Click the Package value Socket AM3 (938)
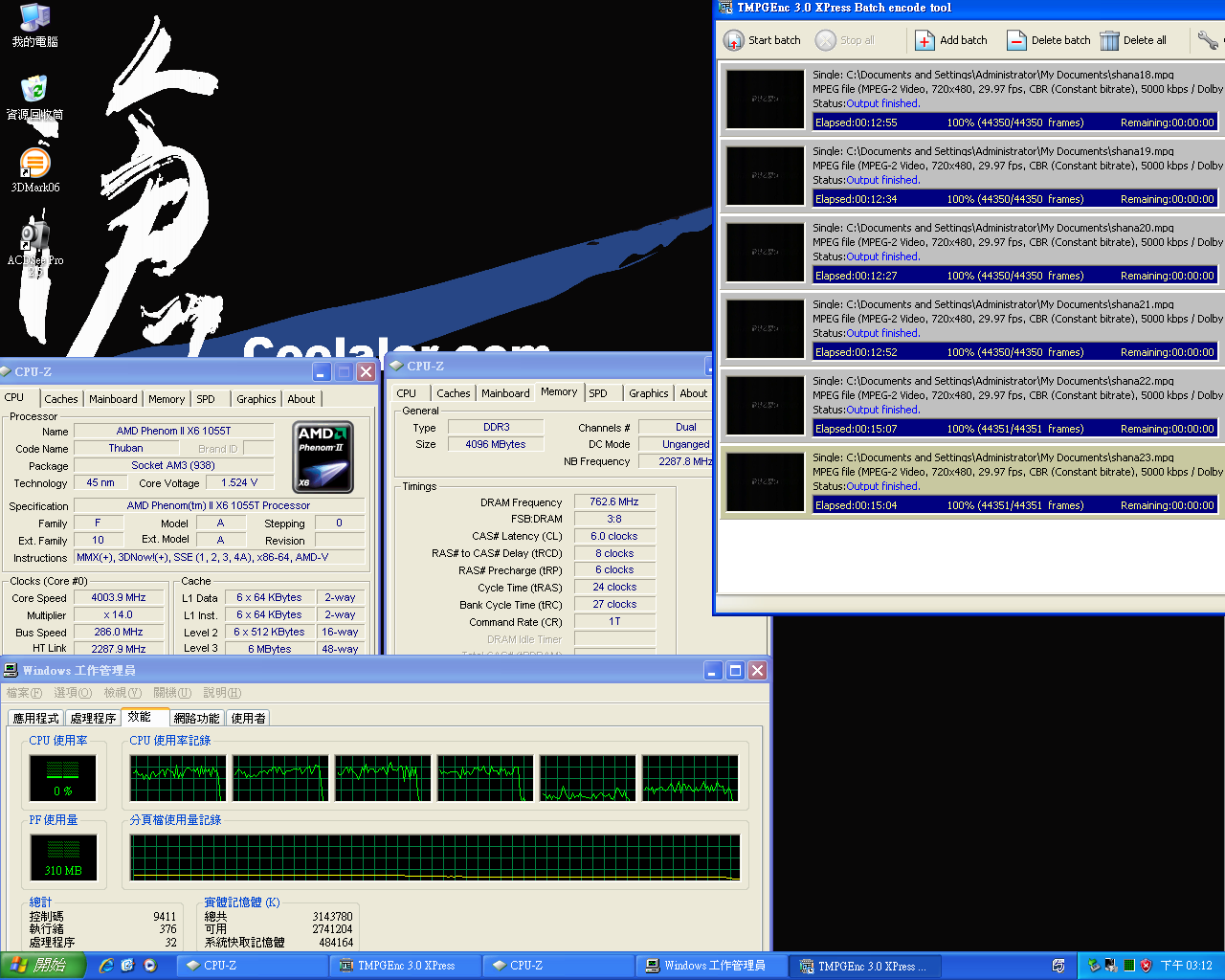This screenshot has width=1225, height=980. click(x=173, y=465)
